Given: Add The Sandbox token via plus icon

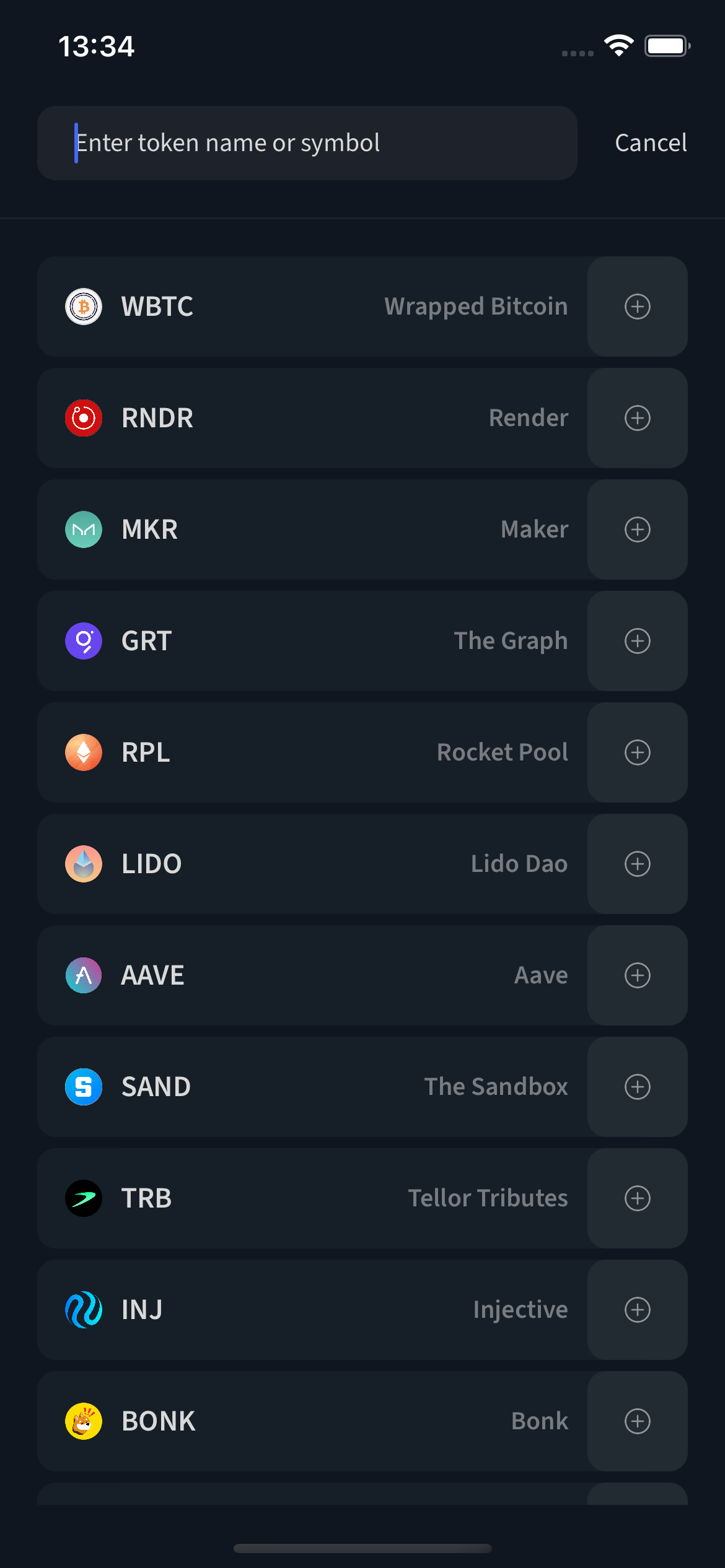Looking at the screenshot, I should 637,1087.
